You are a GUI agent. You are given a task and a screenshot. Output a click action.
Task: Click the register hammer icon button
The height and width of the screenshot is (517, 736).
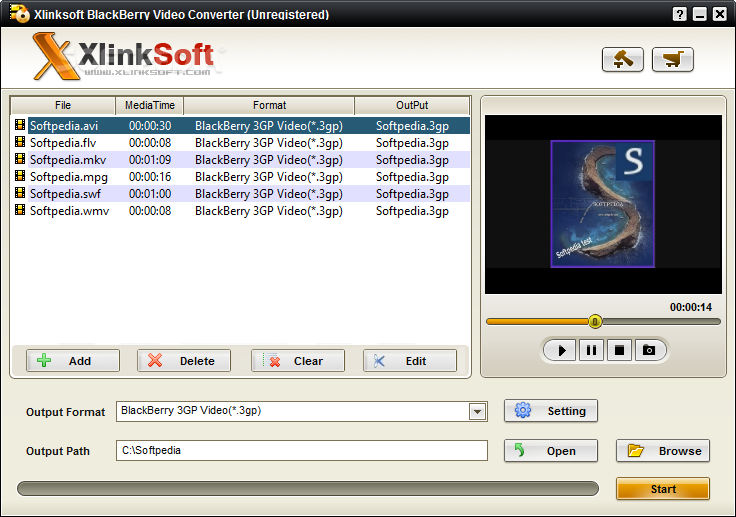(622, 59)
